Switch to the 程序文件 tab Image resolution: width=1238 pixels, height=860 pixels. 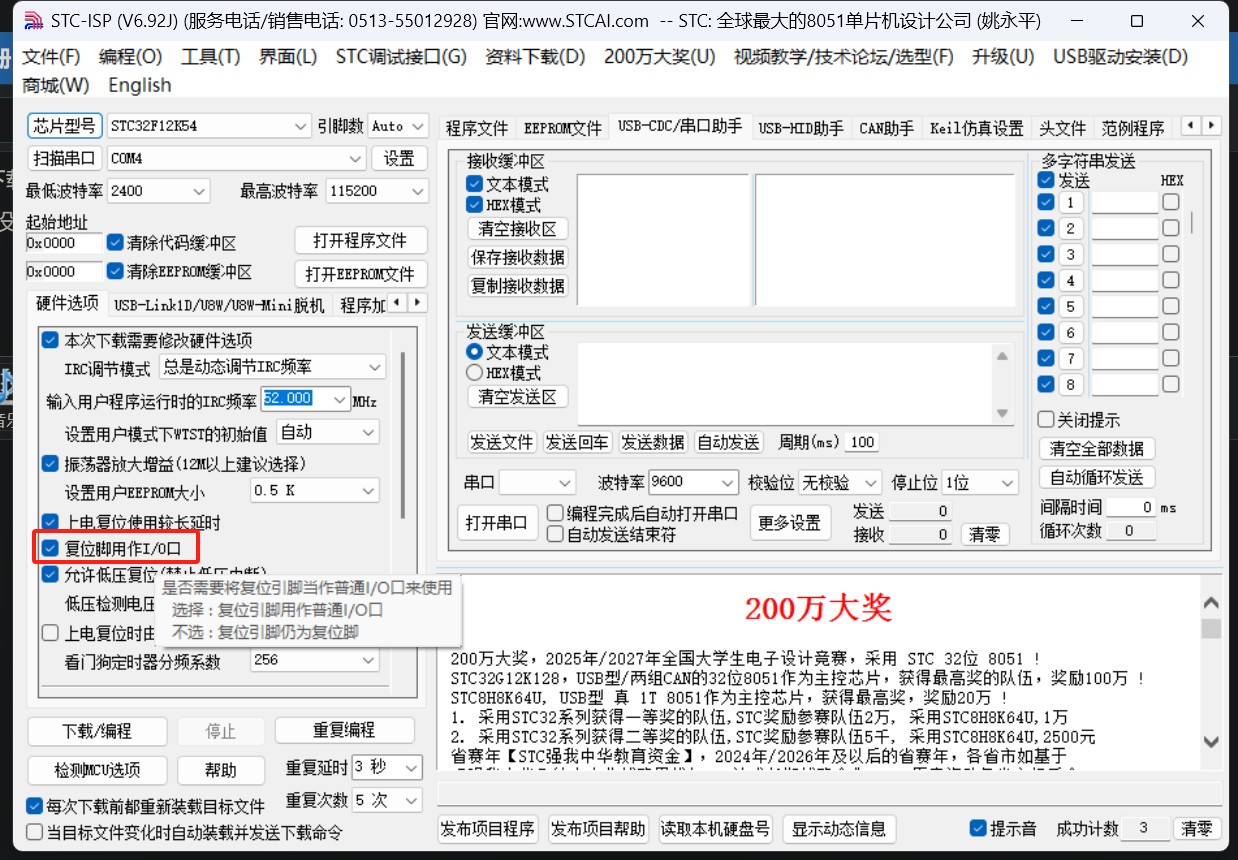click(x=477, y=128)
